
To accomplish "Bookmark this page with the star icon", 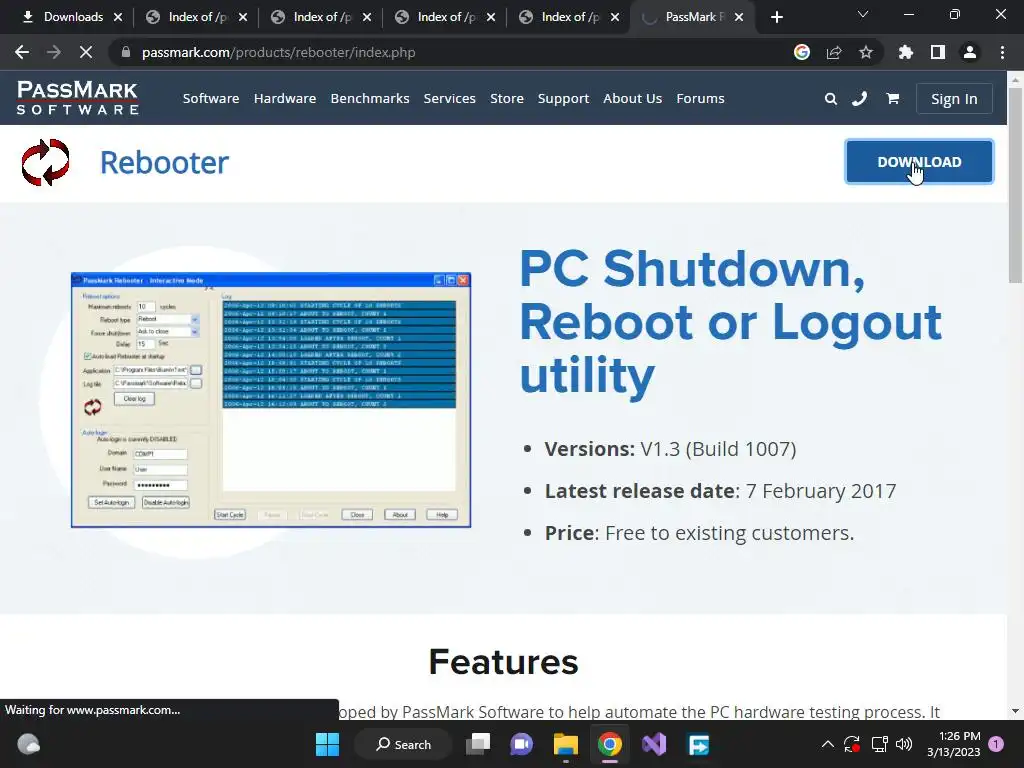I will coord(866,52).
